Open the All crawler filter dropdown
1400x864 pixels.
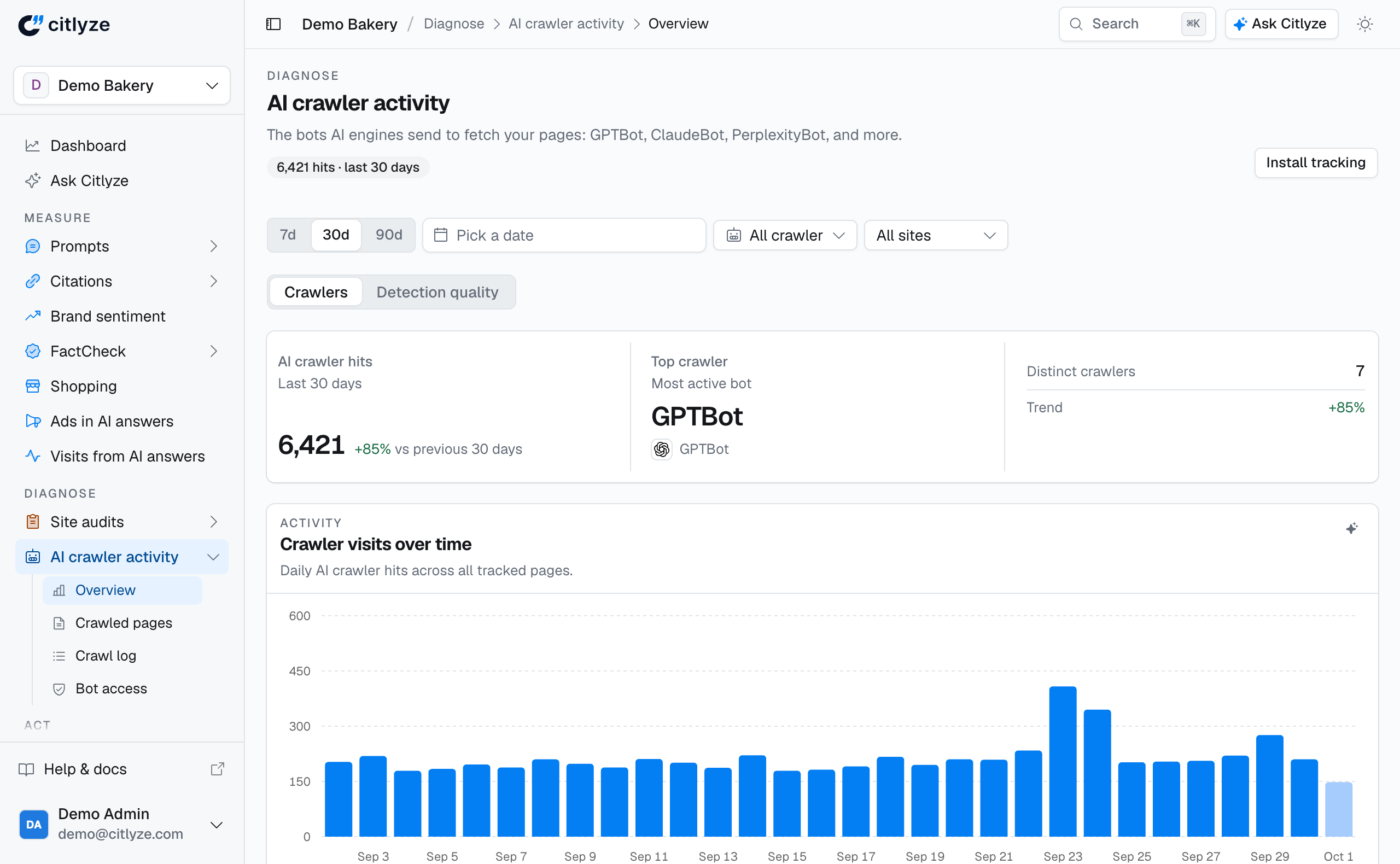tap(785, 235)
